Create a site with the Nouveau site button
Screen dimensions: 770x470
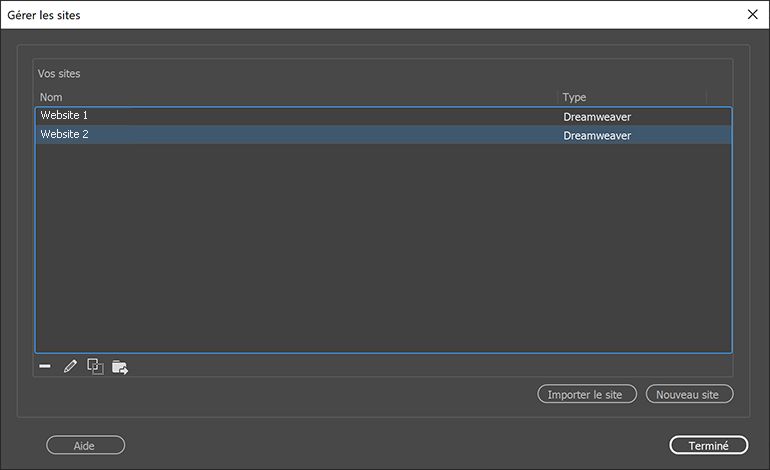[689, 394]
